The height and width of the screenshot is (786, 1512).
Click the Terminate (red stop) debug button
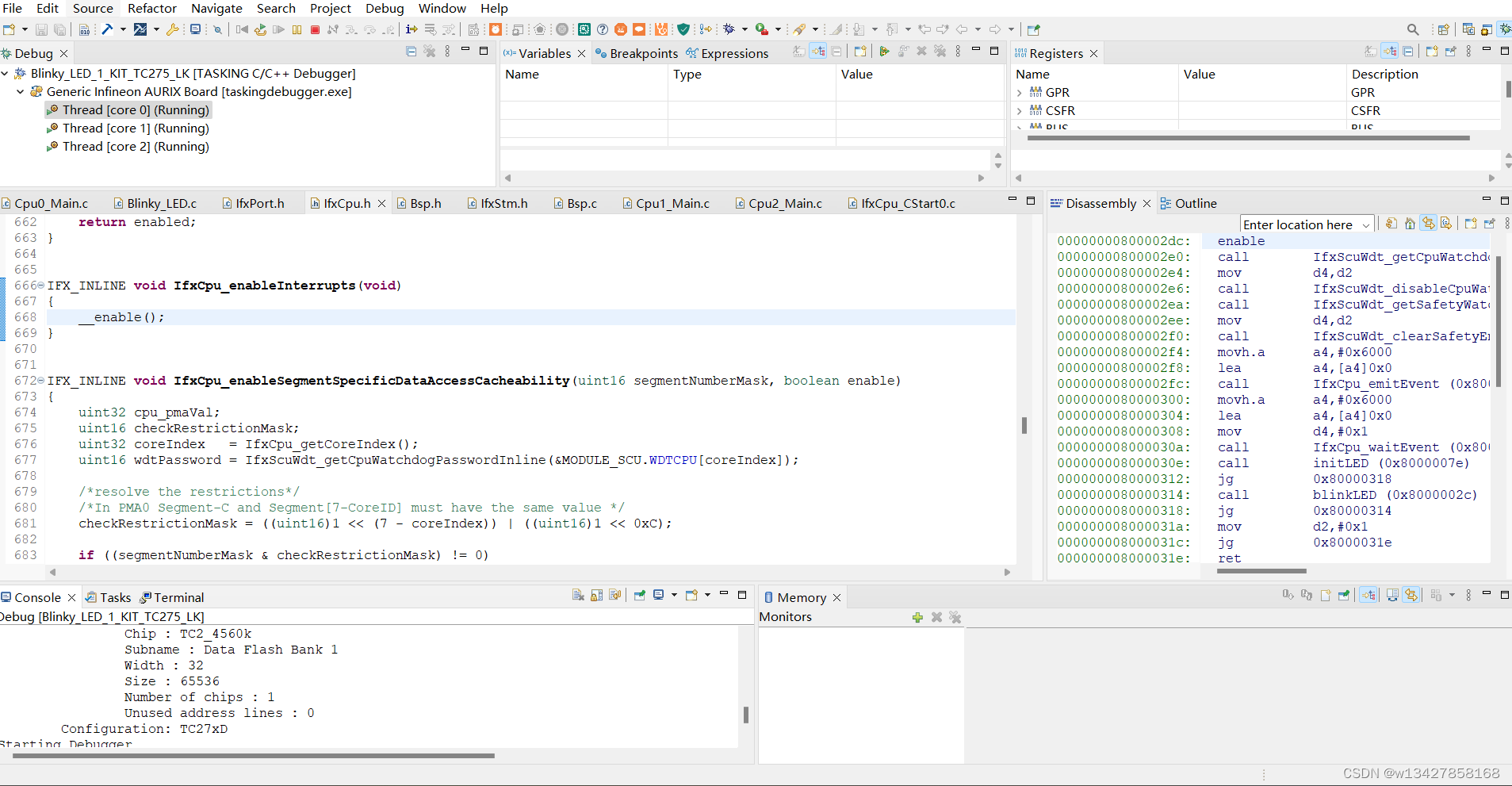[x=315, y=29]
